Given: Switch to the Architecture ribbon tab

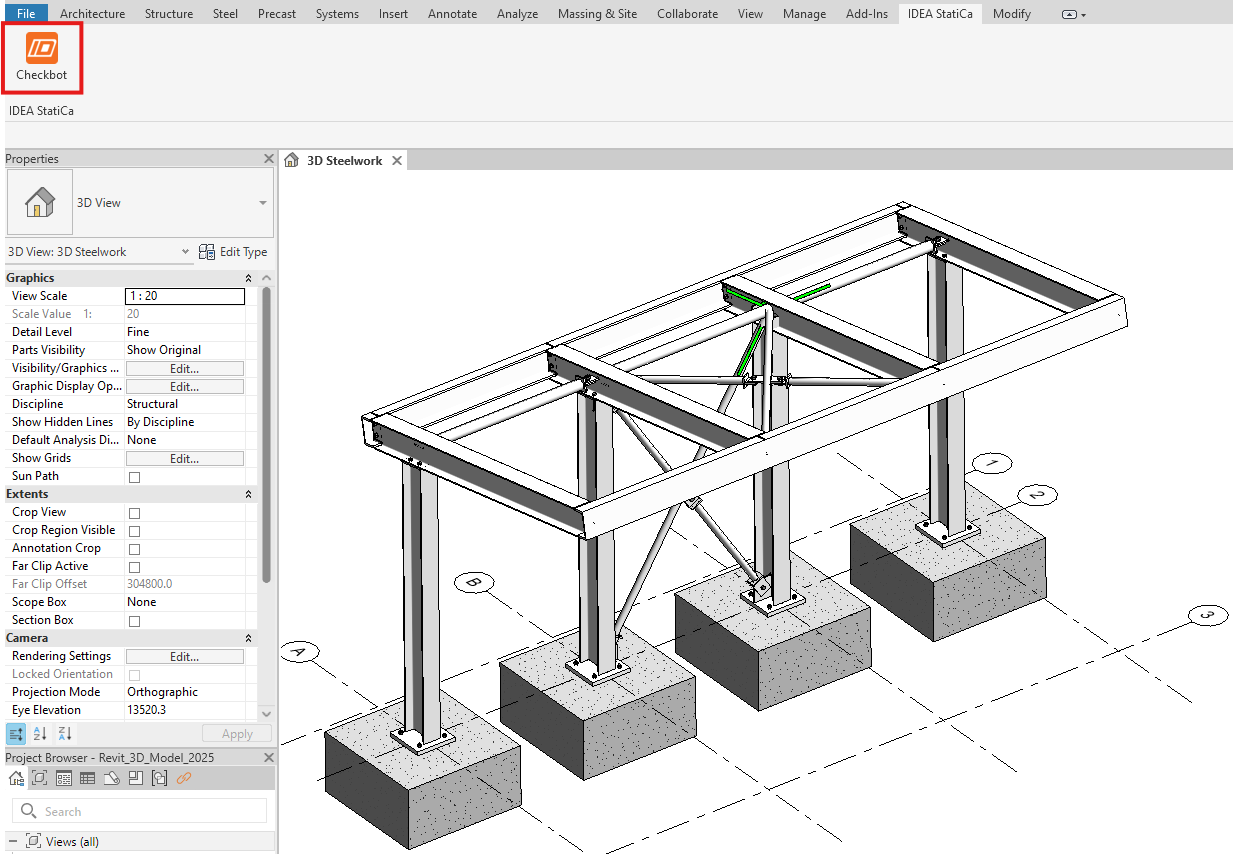Looking at the screenshot, I should coord(92,14).
